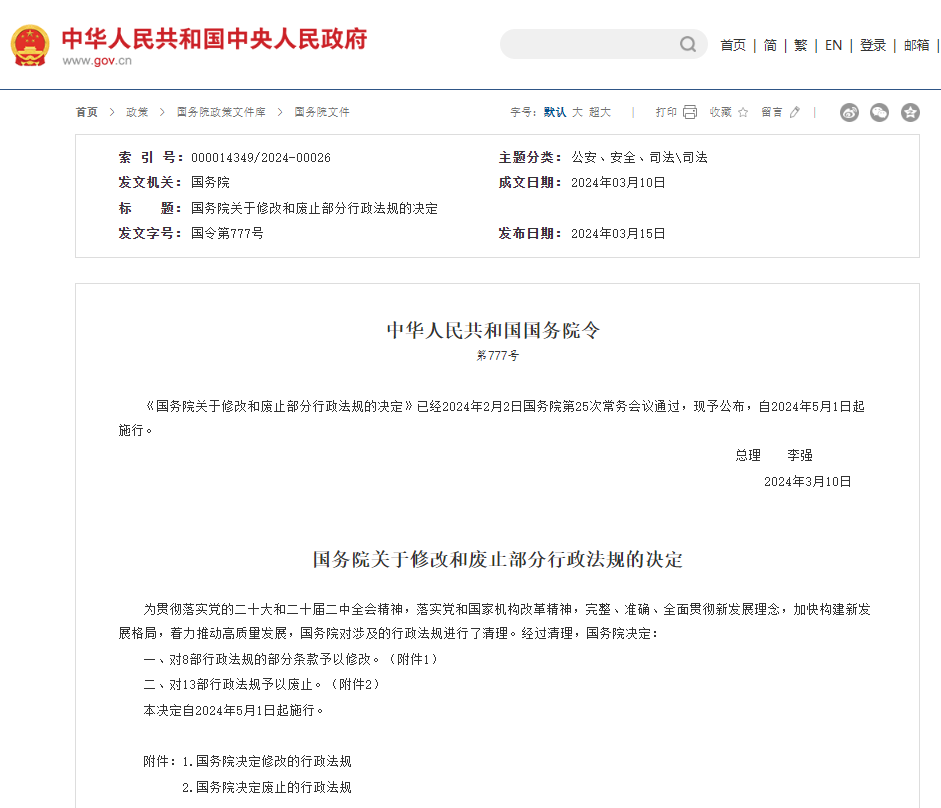Click the round star share icon

(910, 112)
